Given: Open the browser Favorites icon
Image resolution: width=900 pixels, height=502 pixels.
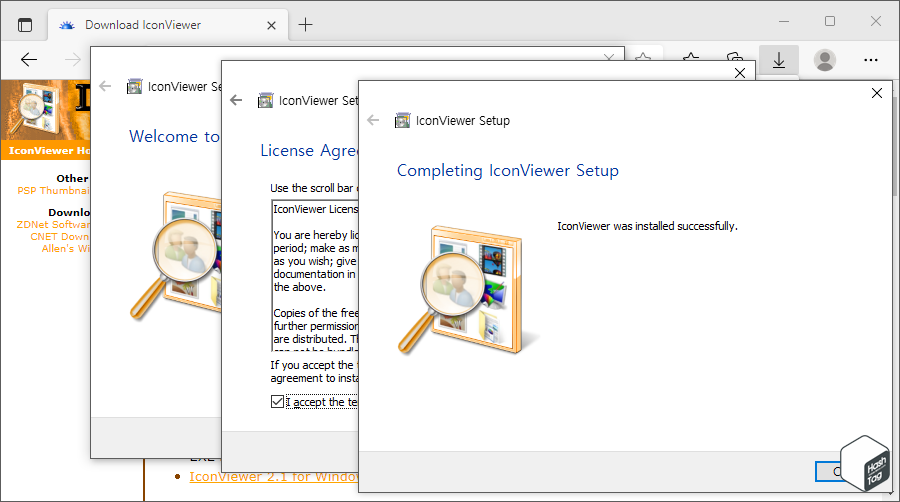Looking at the screenshot, I should click(691, 59).
